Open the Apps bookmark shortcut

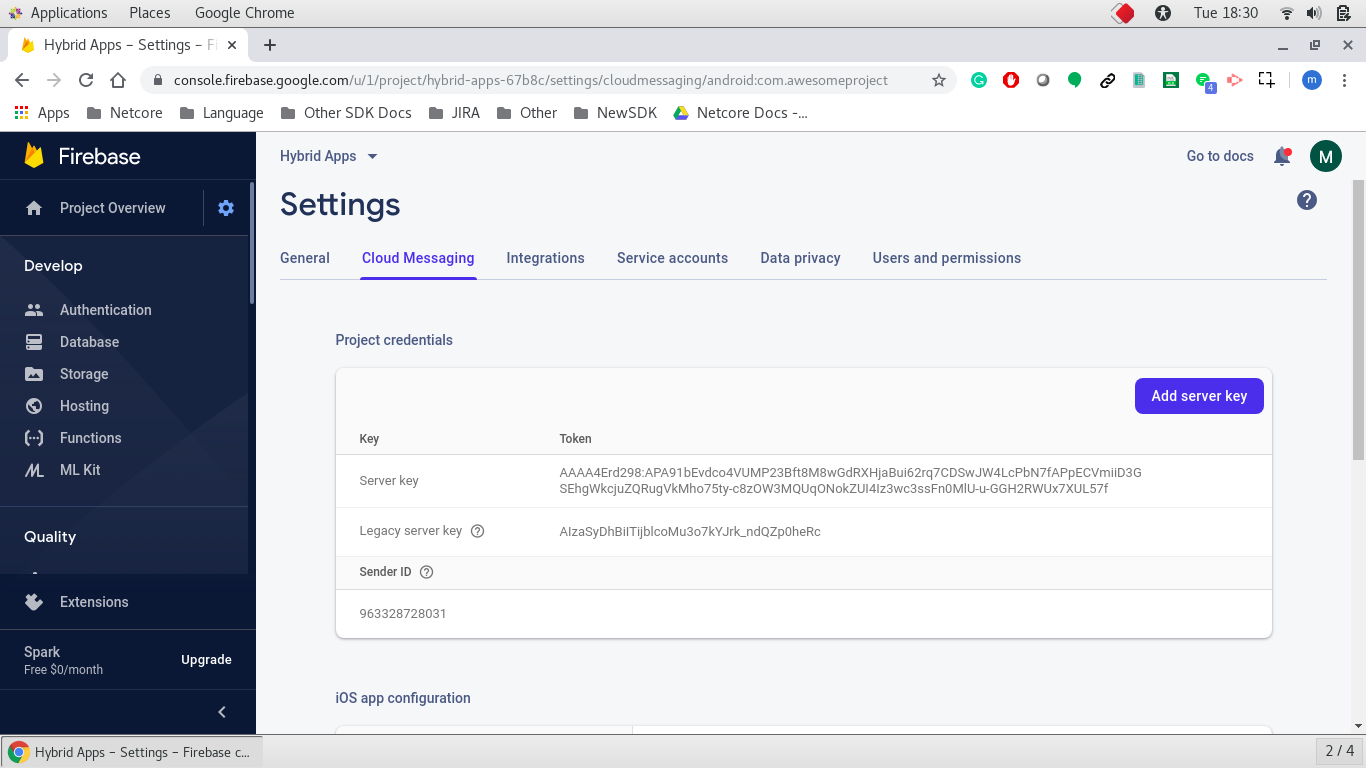(x=42, y=113)
